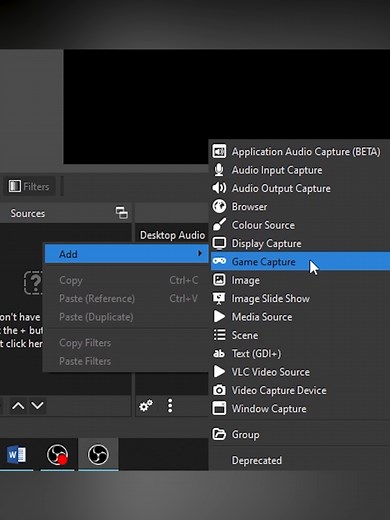
Task: Click the Image Slide Show icon
Action: 219,298
